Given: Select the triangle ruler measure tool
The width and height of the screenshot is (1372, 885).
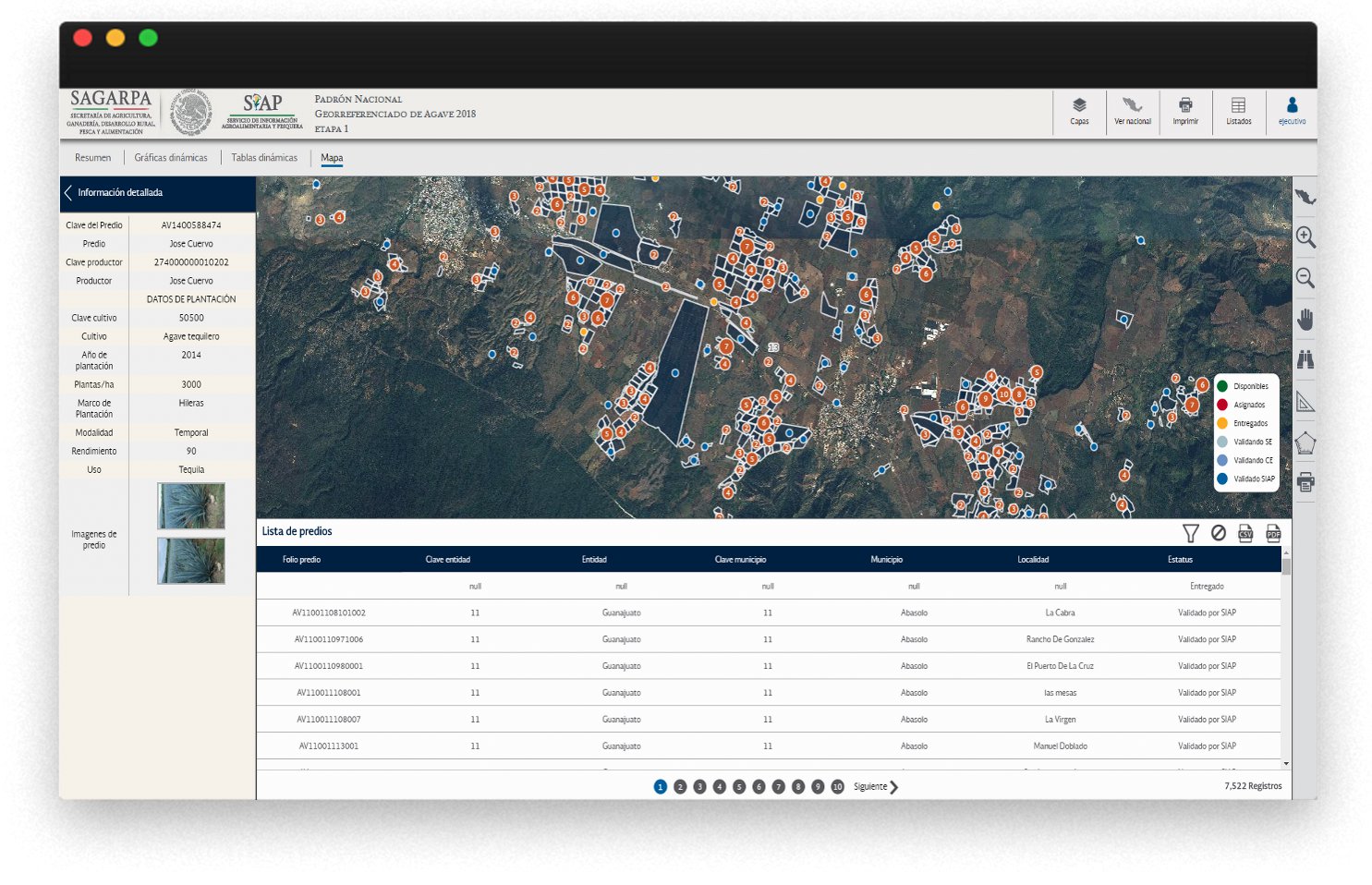Looking at the screenshot, I should pos(1305,402).
